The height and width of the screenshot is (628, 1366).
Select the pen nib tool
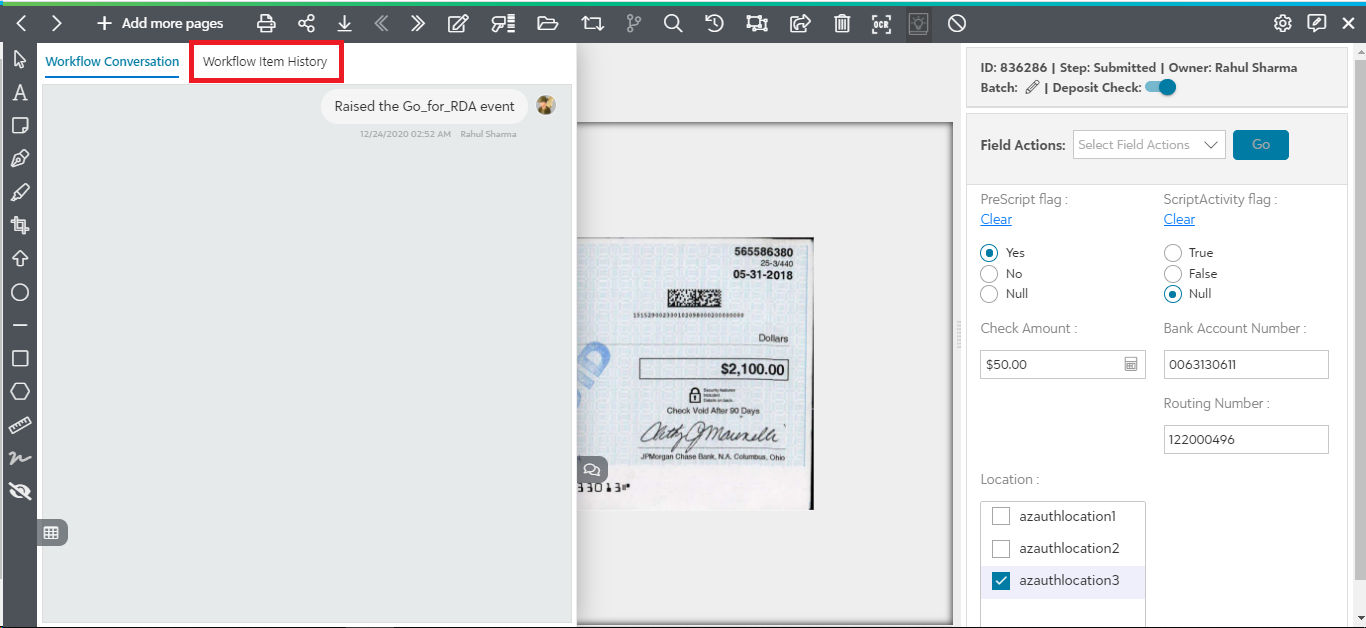coord(19,159)
